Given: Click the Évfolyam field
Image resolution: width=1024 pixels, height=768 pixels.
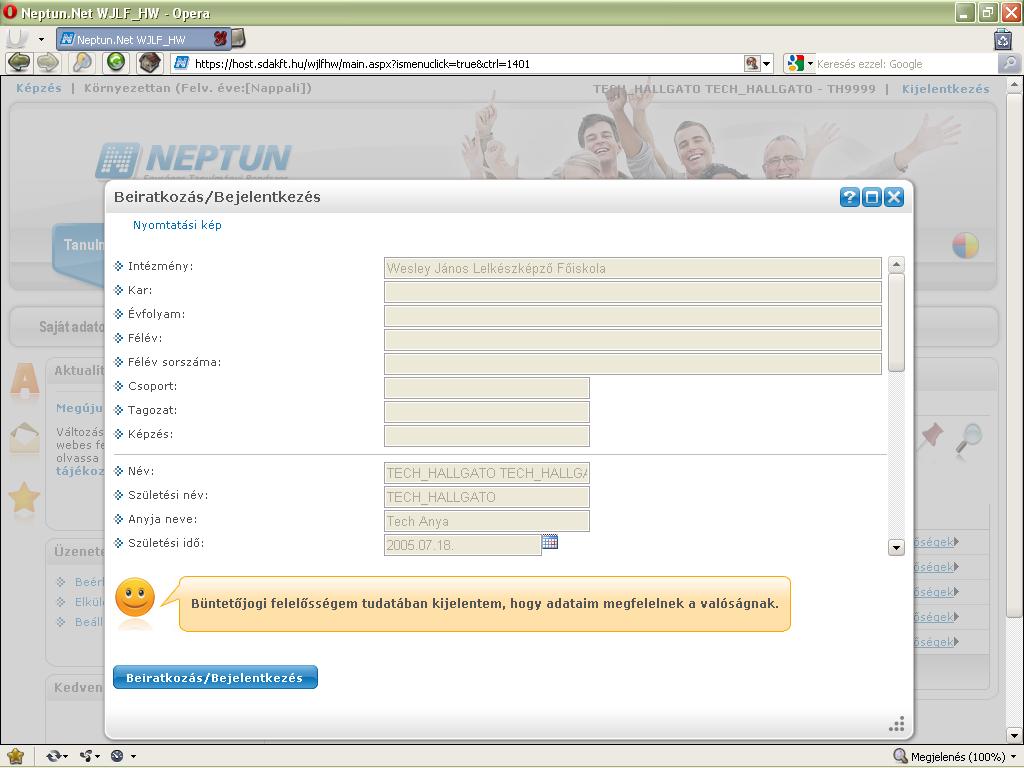Looking at the screenshot, I should [633, 316].
